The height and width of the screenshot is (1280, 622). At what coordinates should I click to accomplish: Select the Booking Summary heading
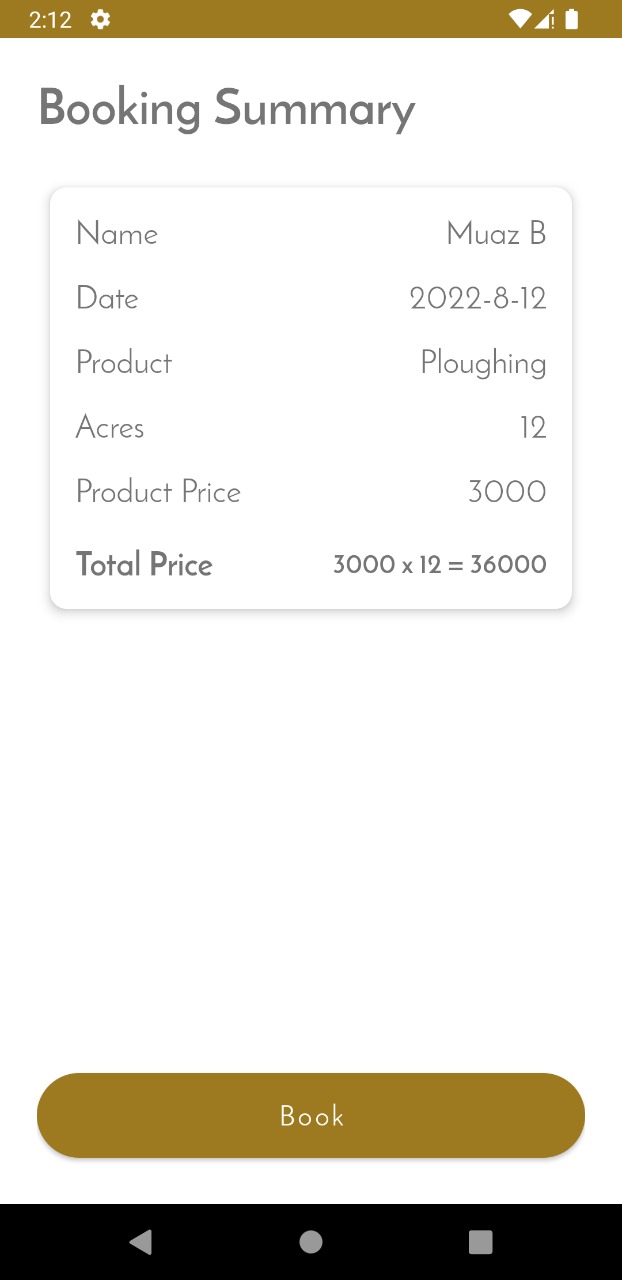click(x=227, y=109)
